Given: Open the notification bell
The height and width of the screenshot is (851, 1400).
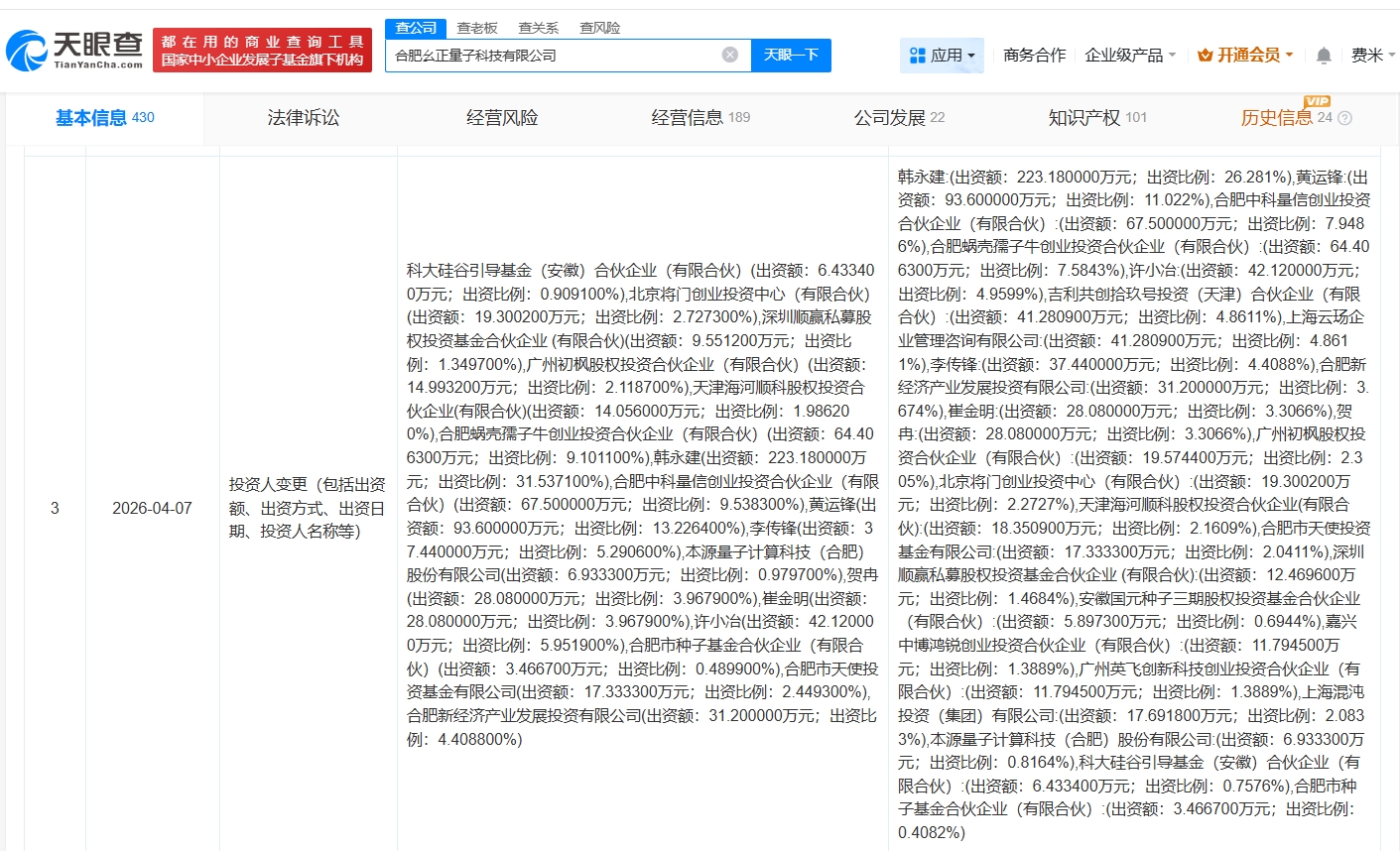Looking at the screenshot, I should (x=1323, y=56).
